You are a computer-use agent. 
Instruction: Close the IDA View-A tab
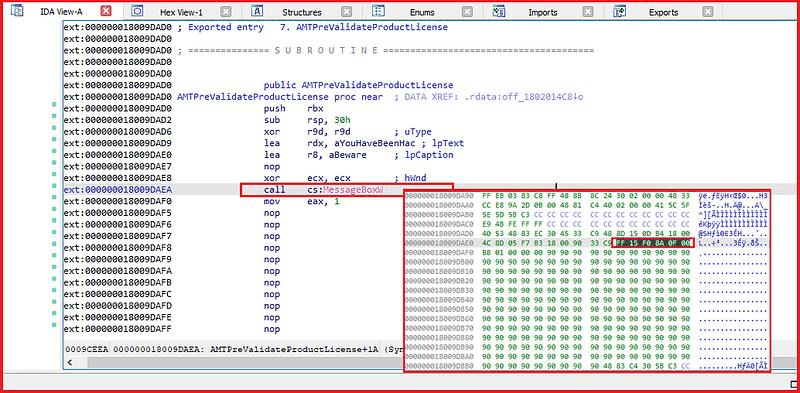(x=106, y=12)
